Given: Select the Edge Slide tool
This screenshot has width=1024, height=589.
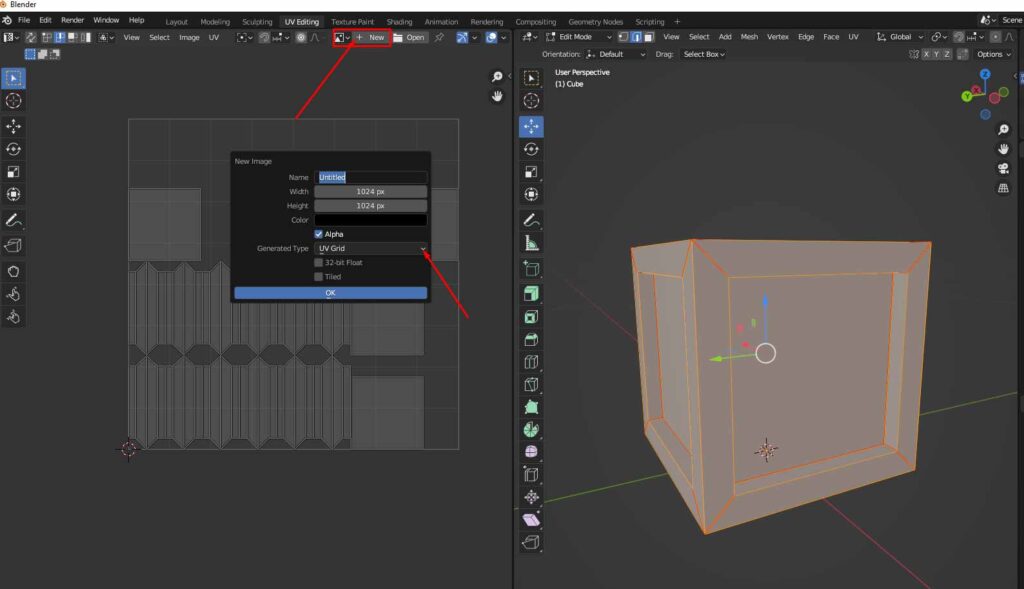Looking at the screenshot, I should [531, 475].
